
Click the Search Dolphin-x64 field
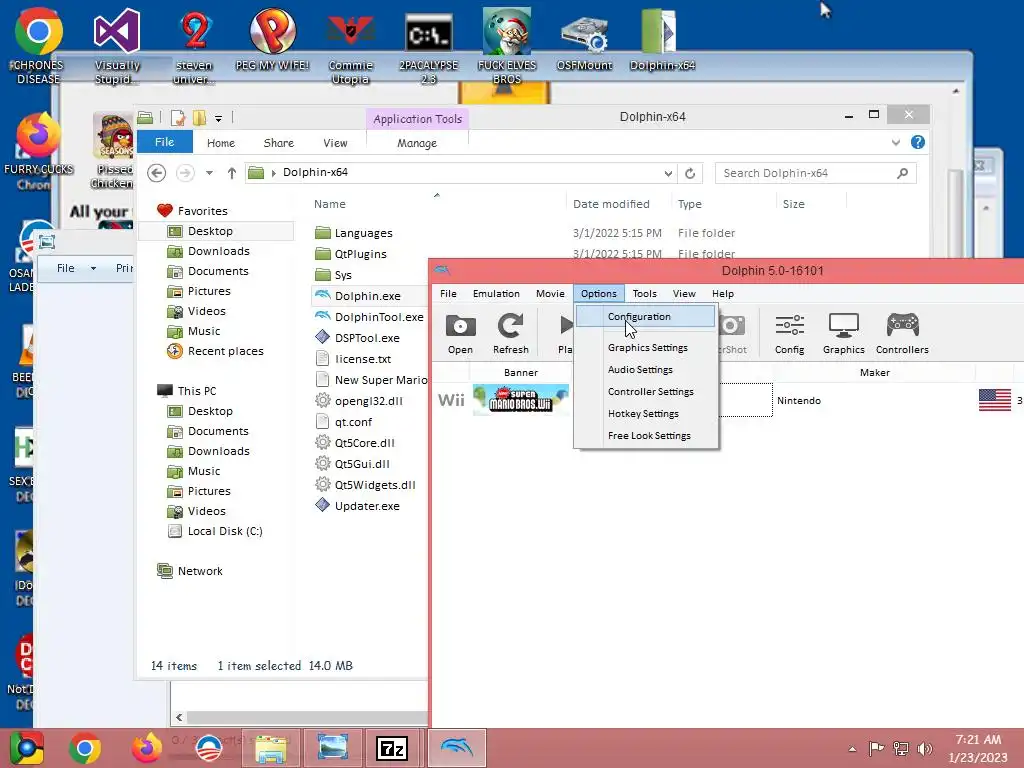pyautogui.click(x=816, y=173)
